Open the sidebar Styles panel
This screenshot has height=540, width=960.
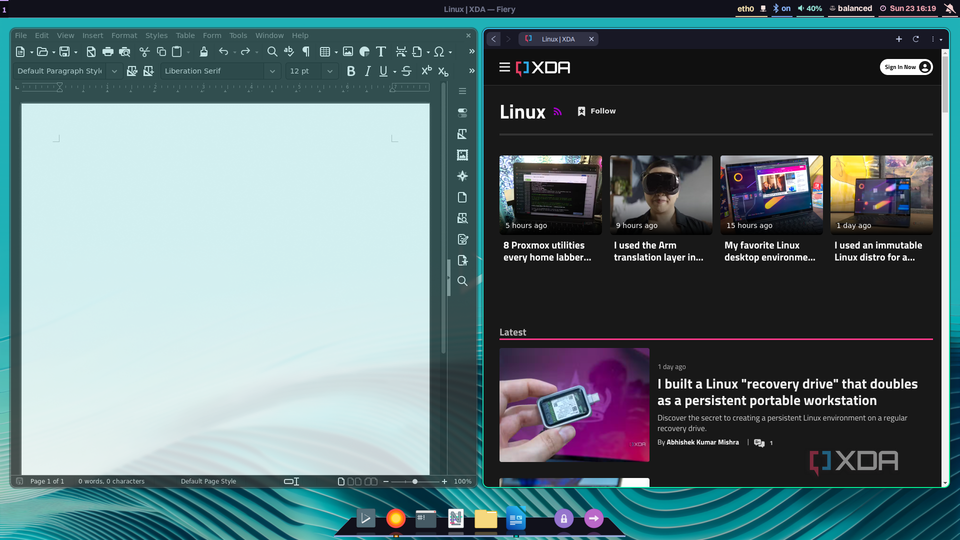pos(462,134)
